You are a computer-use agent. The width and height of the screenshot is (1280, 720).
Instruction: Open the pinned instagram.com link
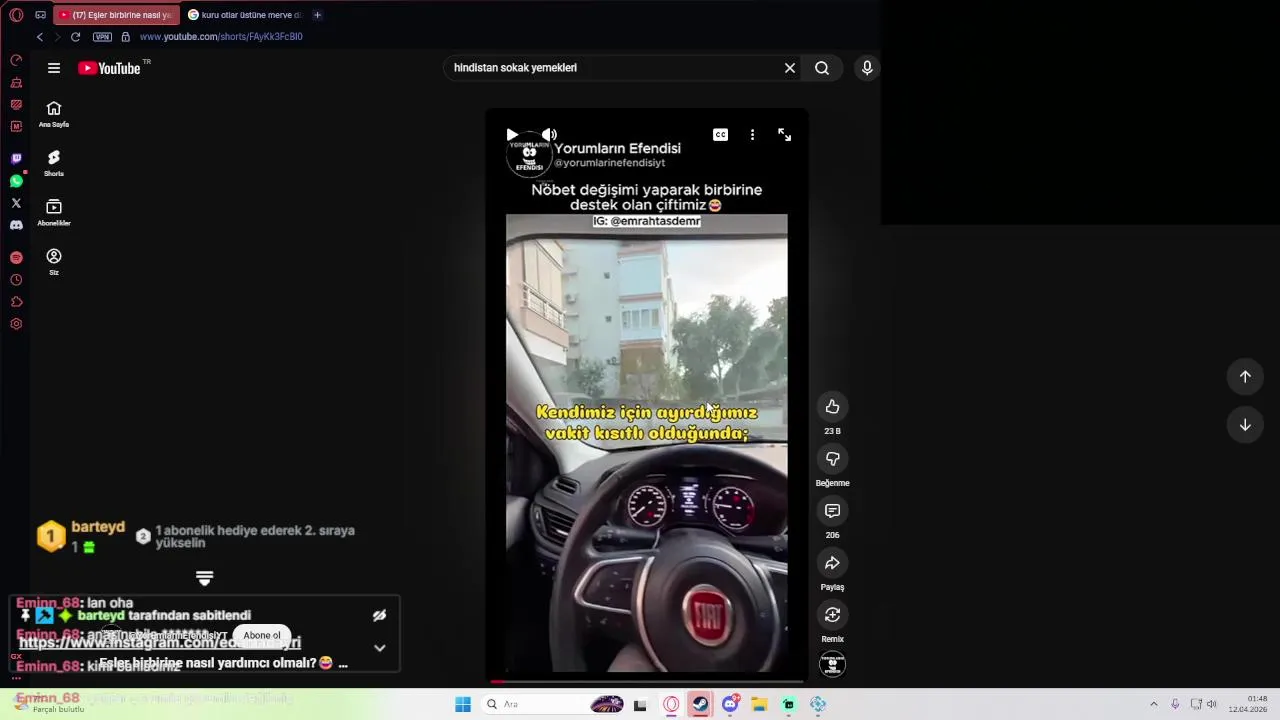[160, 643]
